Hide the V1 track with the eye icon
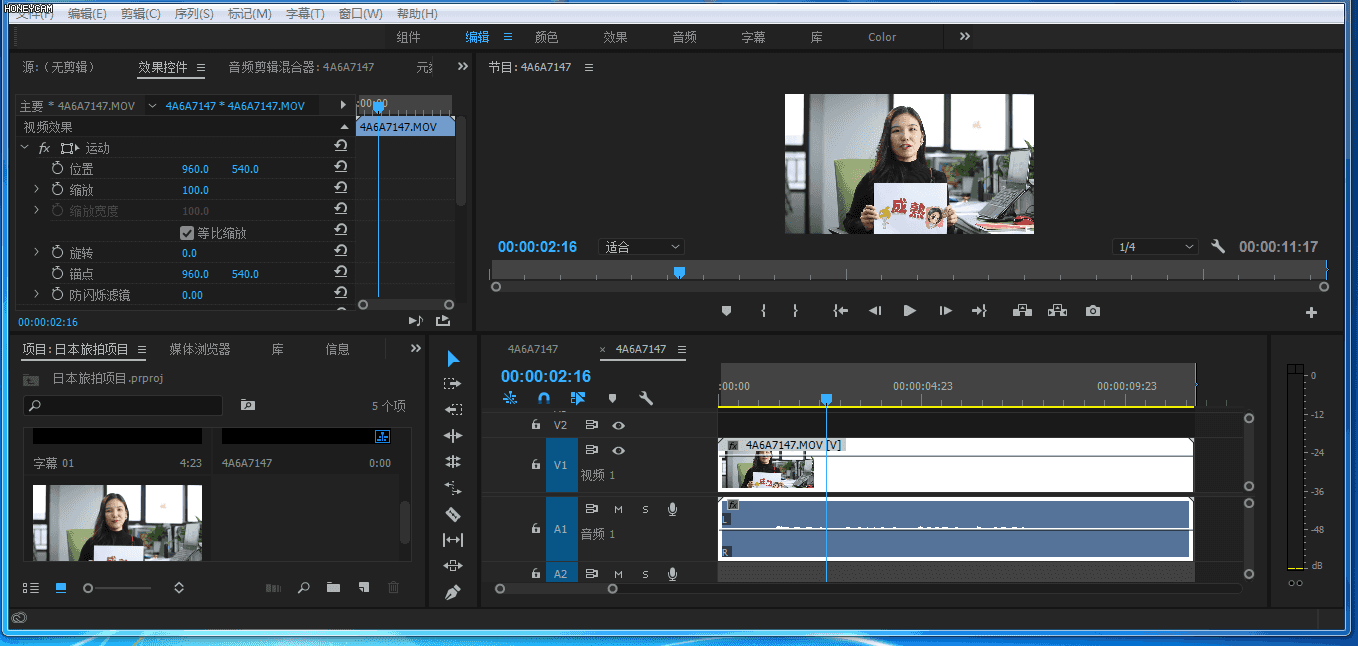Image resolution: width=1358 pixels, height=646 pixels. [619, 451]
